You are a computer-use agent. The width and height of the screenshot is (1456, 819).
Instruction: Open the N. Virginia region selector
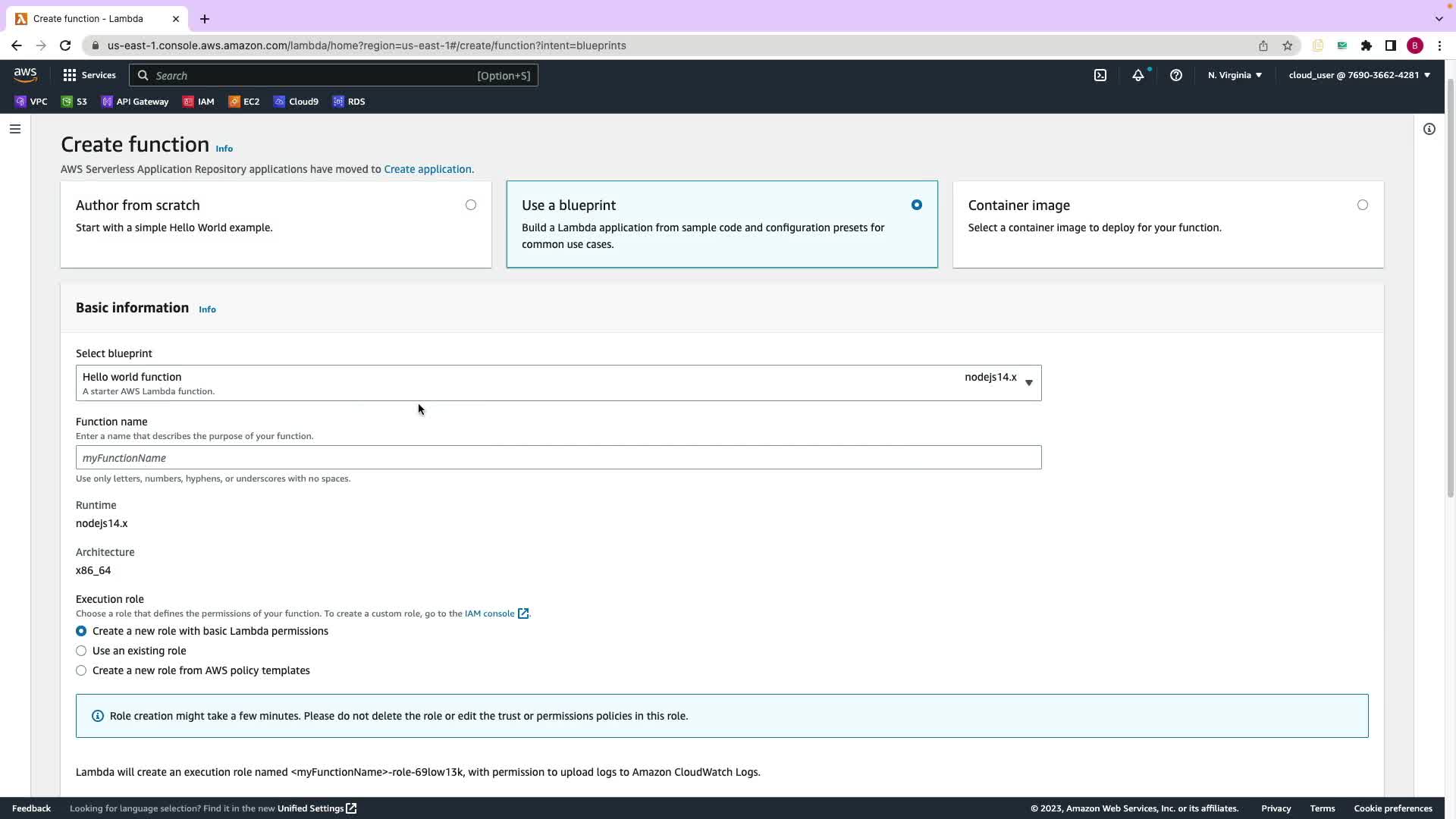(1235, 75)
